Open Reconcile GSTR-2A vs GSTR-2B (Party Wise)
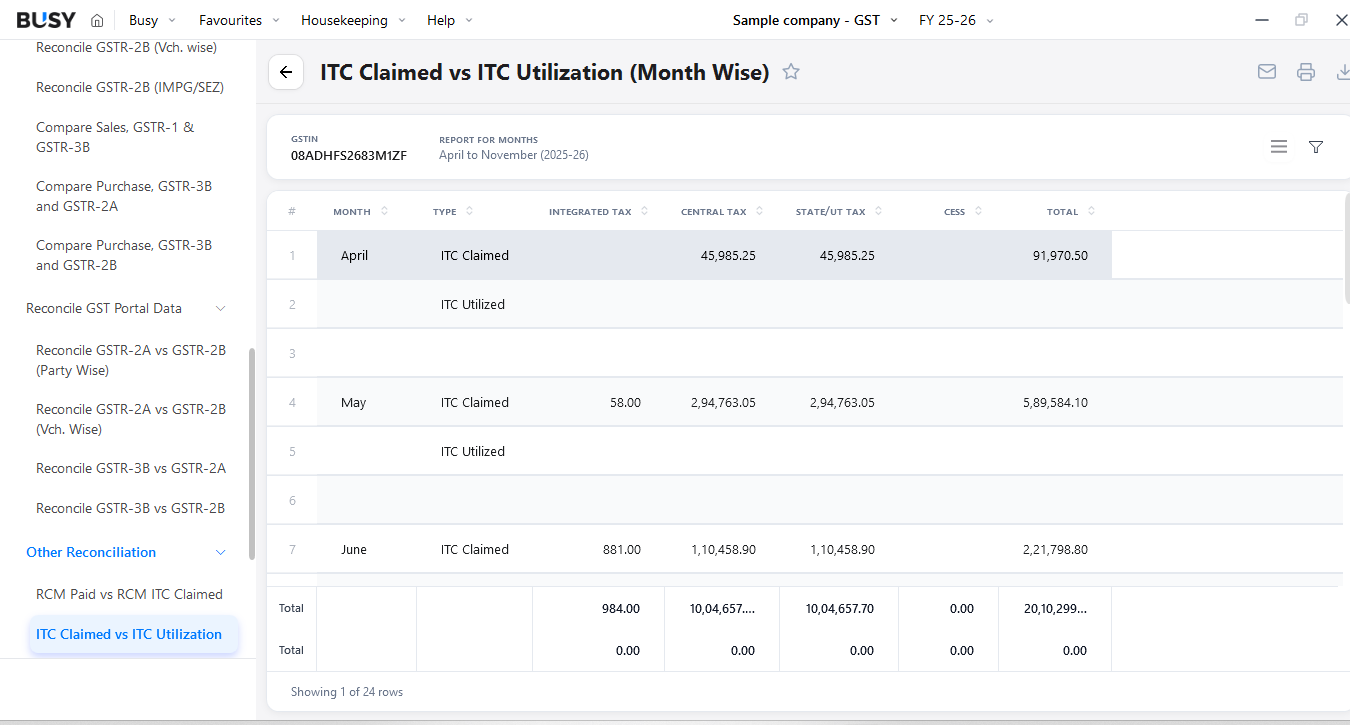The width and height of the screenshot is (1350, 725). click(x=130, y=360)
